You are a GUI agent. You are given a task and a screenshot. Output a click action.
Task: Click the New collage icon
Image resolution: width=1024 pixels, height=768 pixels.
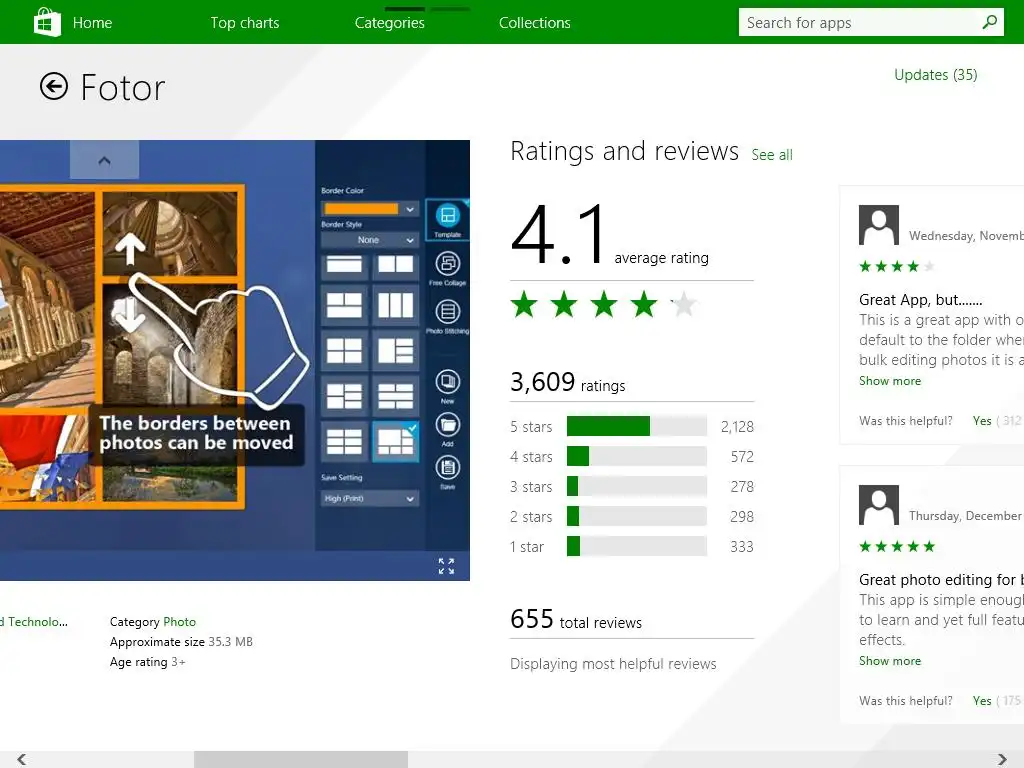pyautogui.click(x=447, y=387)
